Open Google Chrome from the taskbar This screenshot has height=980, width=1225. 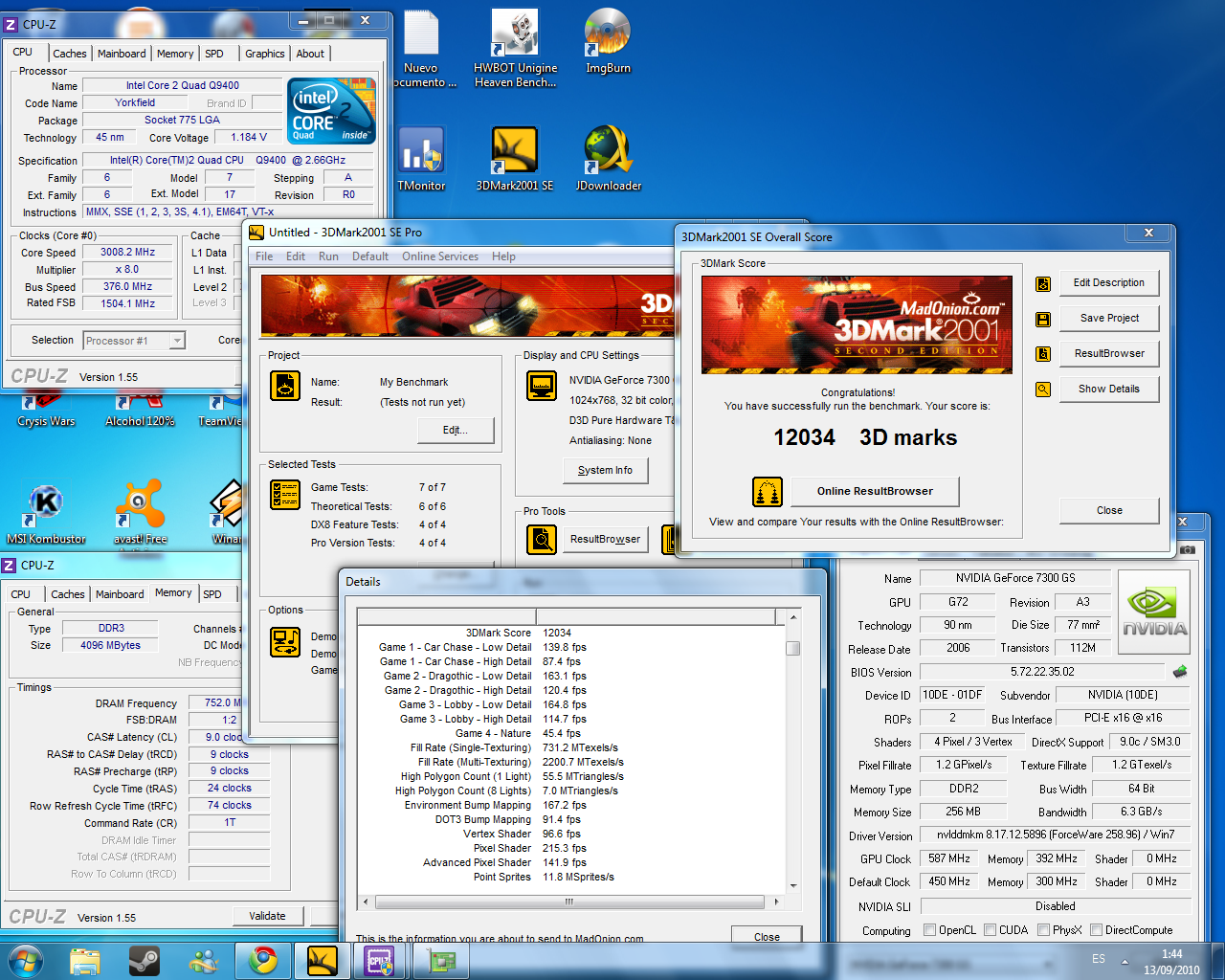[x=263, y=960]
